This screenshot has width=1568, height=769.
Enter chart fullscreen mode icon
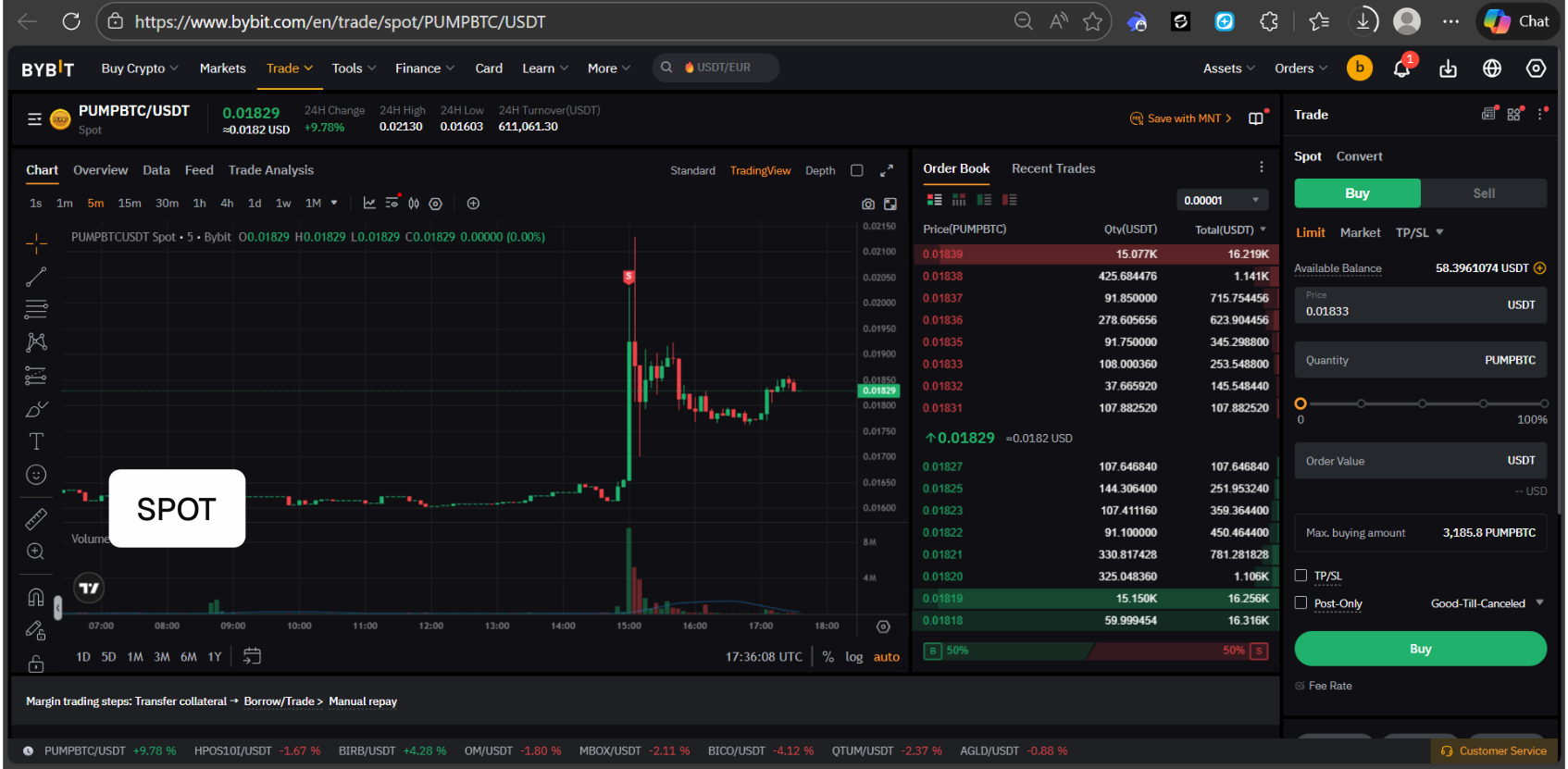[890, 204]
